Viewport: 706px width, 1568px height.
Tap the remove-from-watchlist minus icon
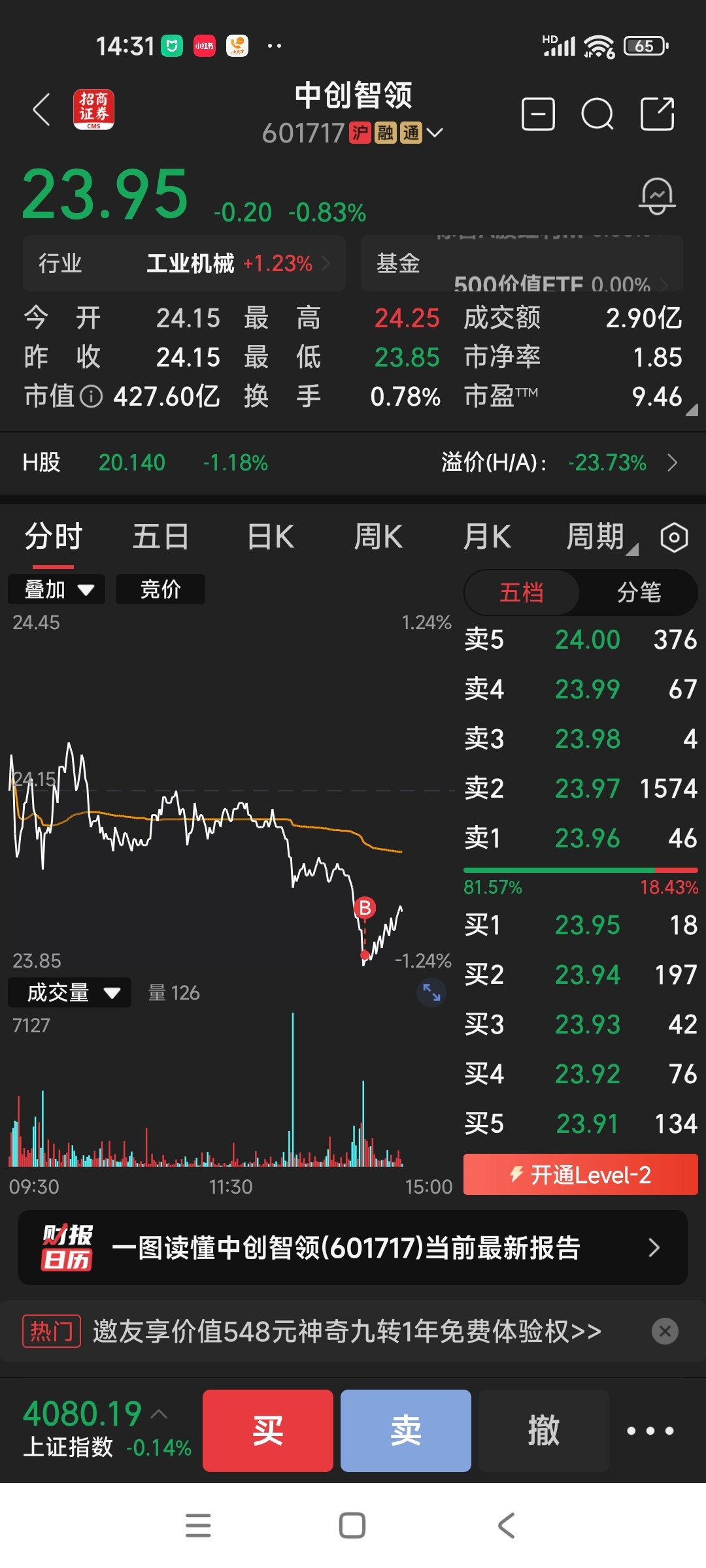coord(538,115)
